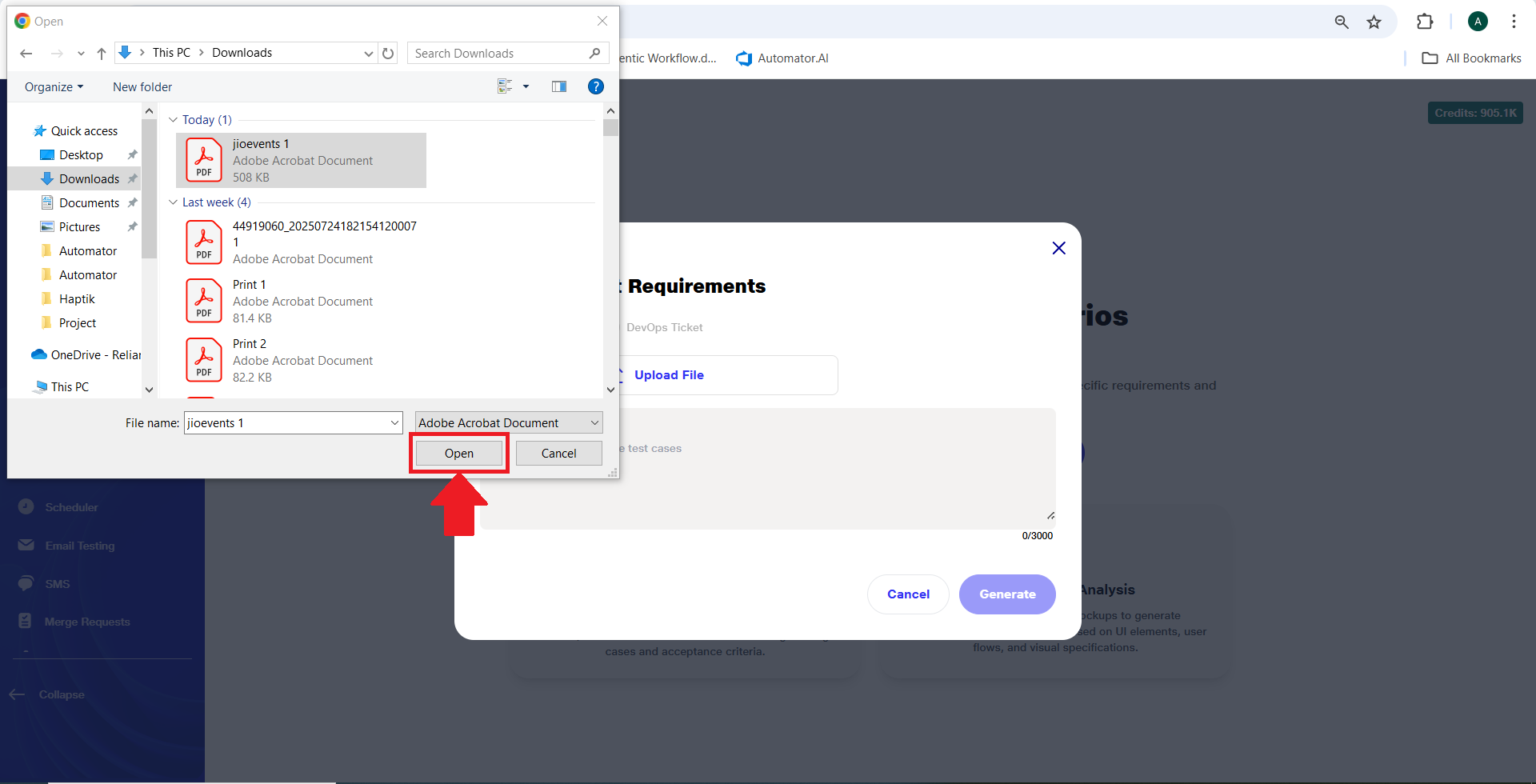
Task: Select the jioevents 1 PDF file
Action: point(301,160)
